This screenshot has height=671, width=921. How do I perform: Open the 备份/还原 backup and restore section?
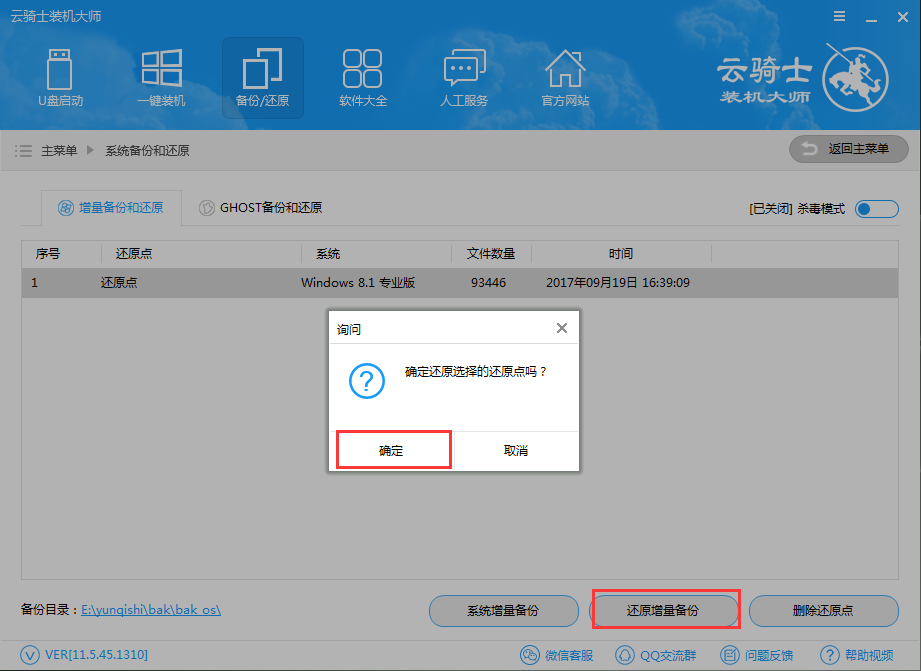(x=262, y=78)
